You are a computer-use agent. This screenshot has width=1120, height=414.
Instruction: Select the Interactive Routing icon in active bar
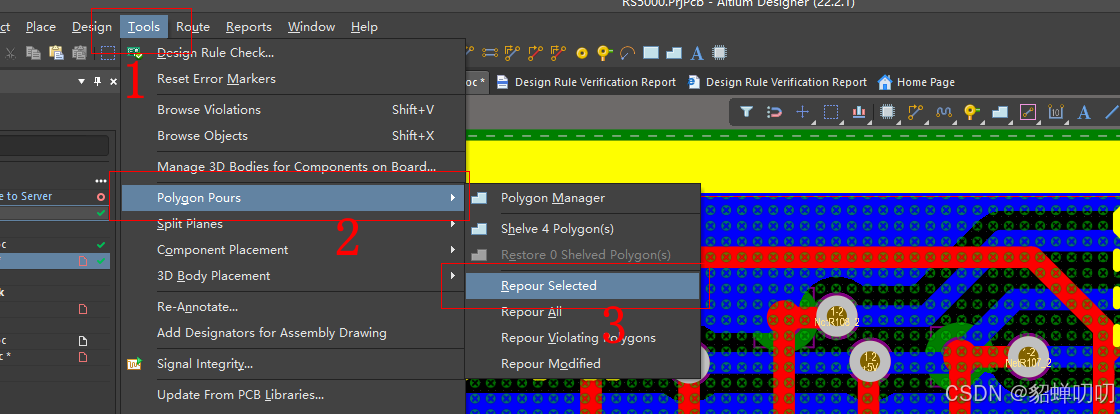[x=915, y=111]
